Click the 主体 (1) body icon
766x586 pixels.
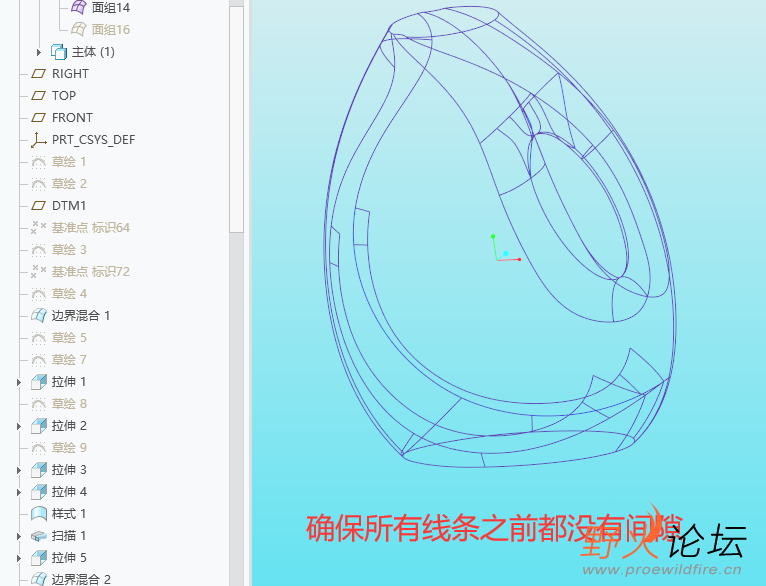click(x=59, y=52)
